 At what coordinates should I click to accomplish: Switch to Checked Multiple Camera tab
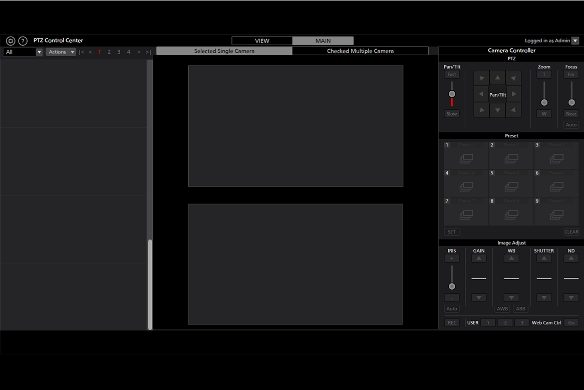click(x=360, y=51)
